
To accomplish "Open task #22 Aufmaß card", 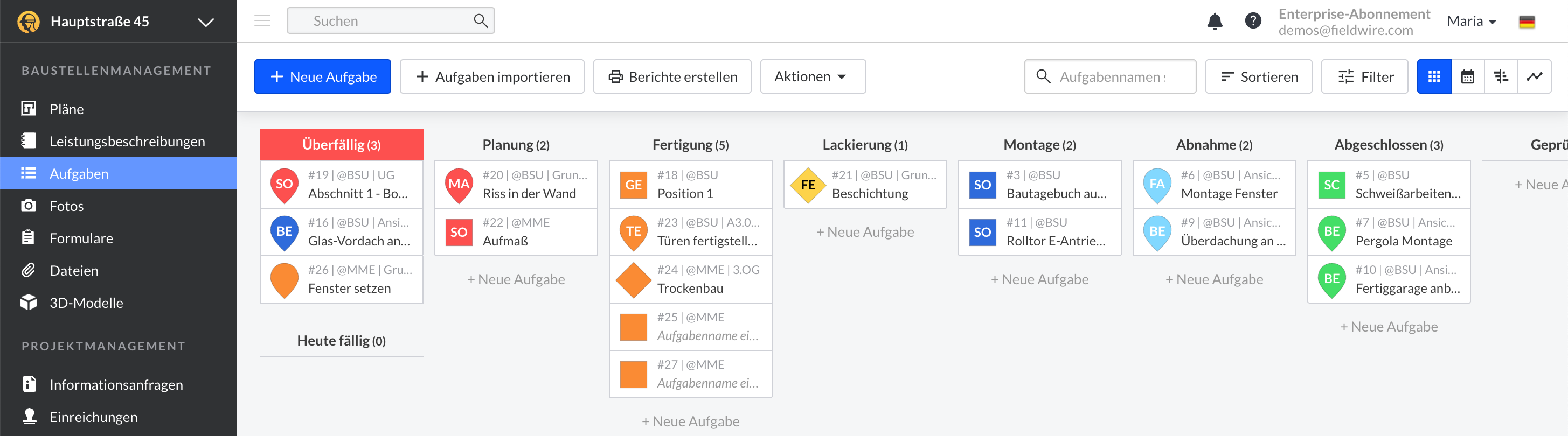I will click(516, 231).
